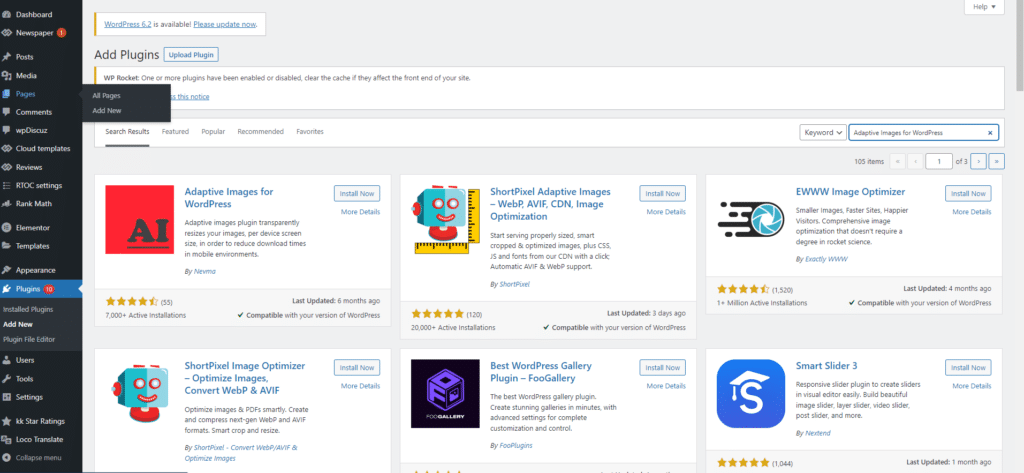1024x473 pixels.
Task: Click the ShortPixel Adaptive Images robot thumbnail
Action: (x=445, y=219)
